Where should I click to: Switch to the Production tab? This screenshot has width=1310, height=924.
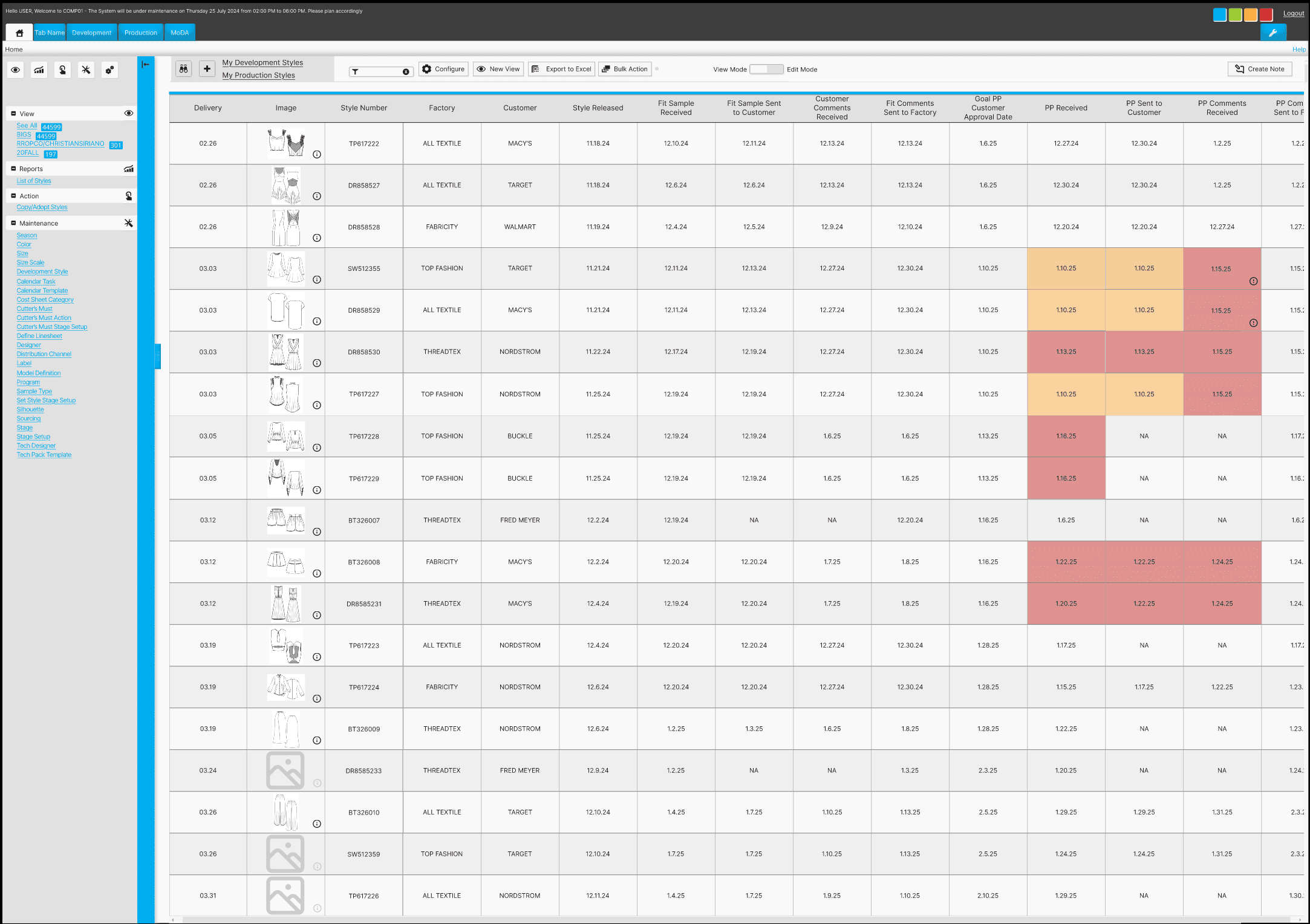[140, 33]
